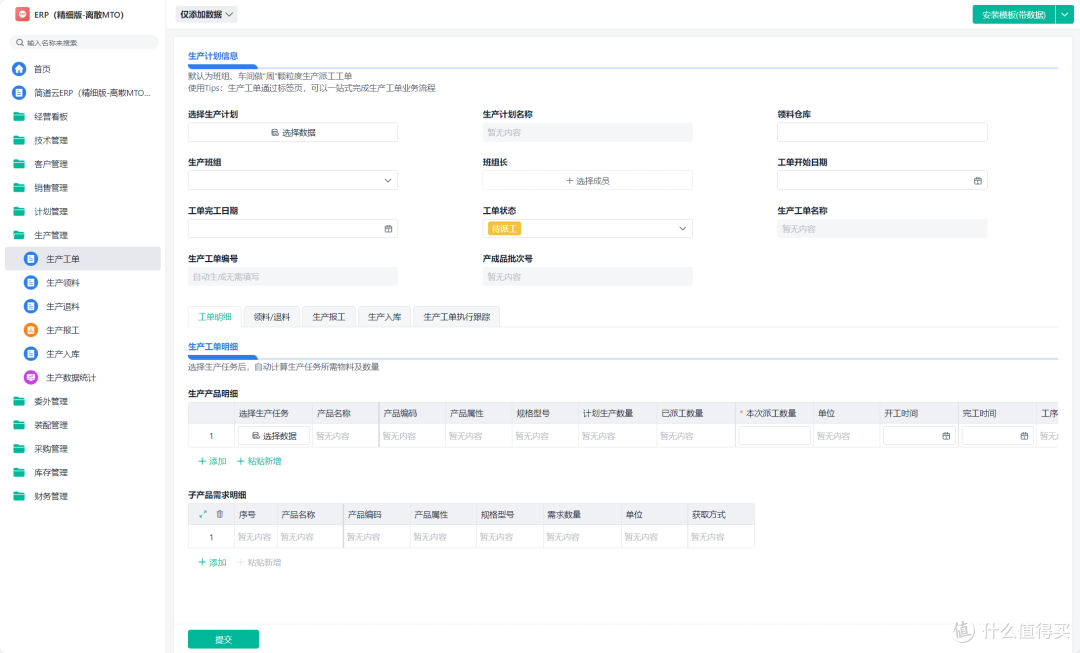Open the 财务管理 folder icon

(x=19, y=496)
